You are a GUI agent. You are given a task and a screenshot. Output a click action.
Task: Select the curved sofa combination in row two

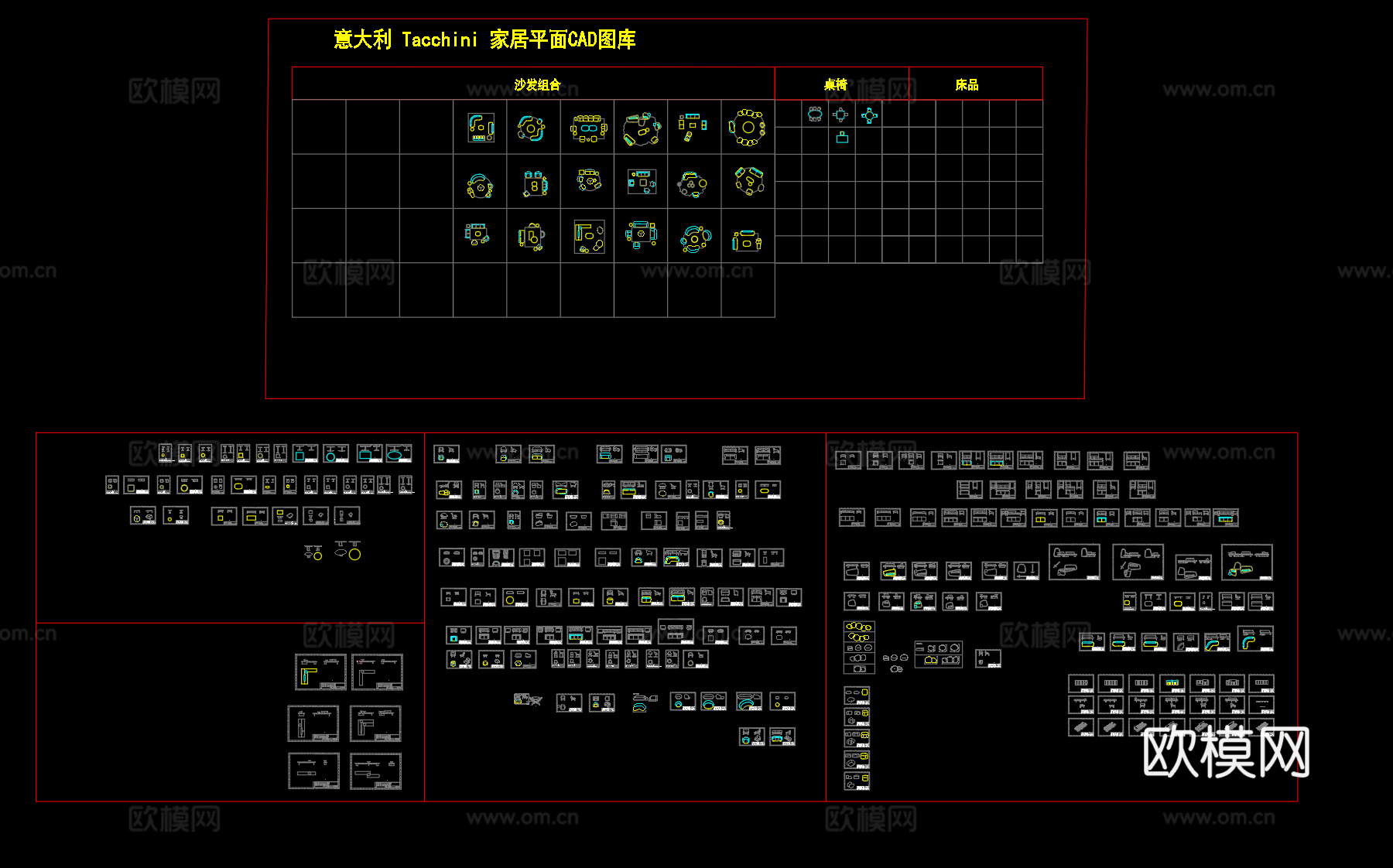coord(478,184)
